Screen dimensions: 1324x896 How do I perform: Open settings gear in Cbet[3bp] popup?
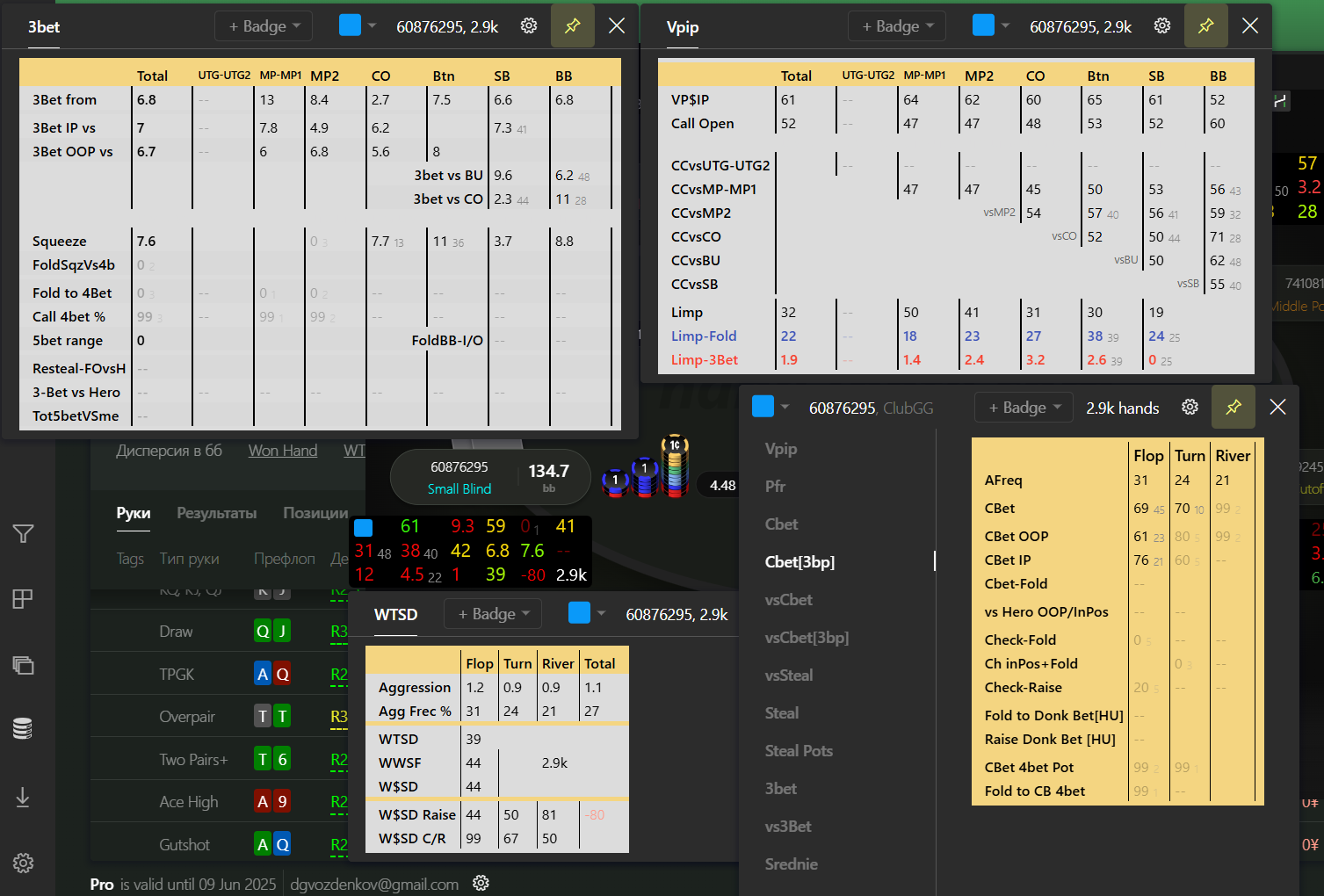(x=1190, y=407)
